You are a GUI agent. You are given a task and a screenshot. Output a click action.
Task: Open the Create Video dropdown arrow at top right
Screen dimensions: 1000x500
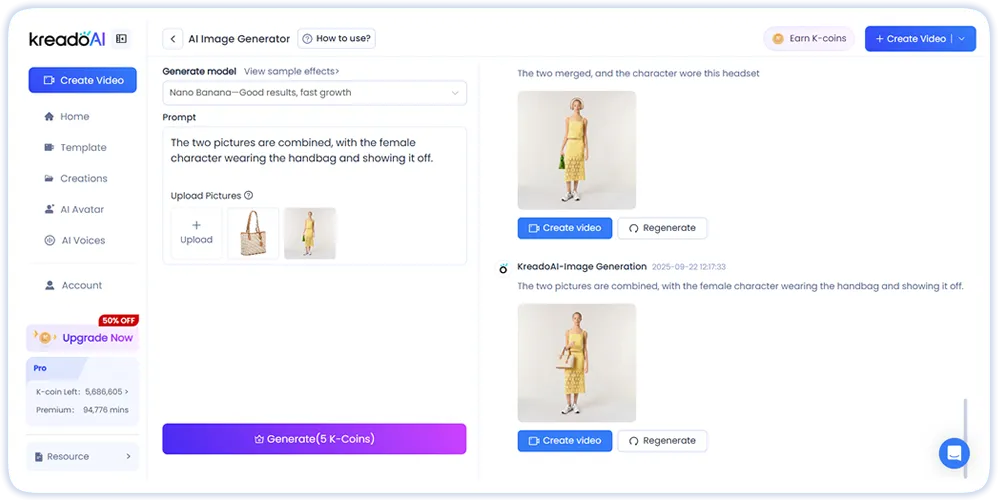click(x=962, y=39)
